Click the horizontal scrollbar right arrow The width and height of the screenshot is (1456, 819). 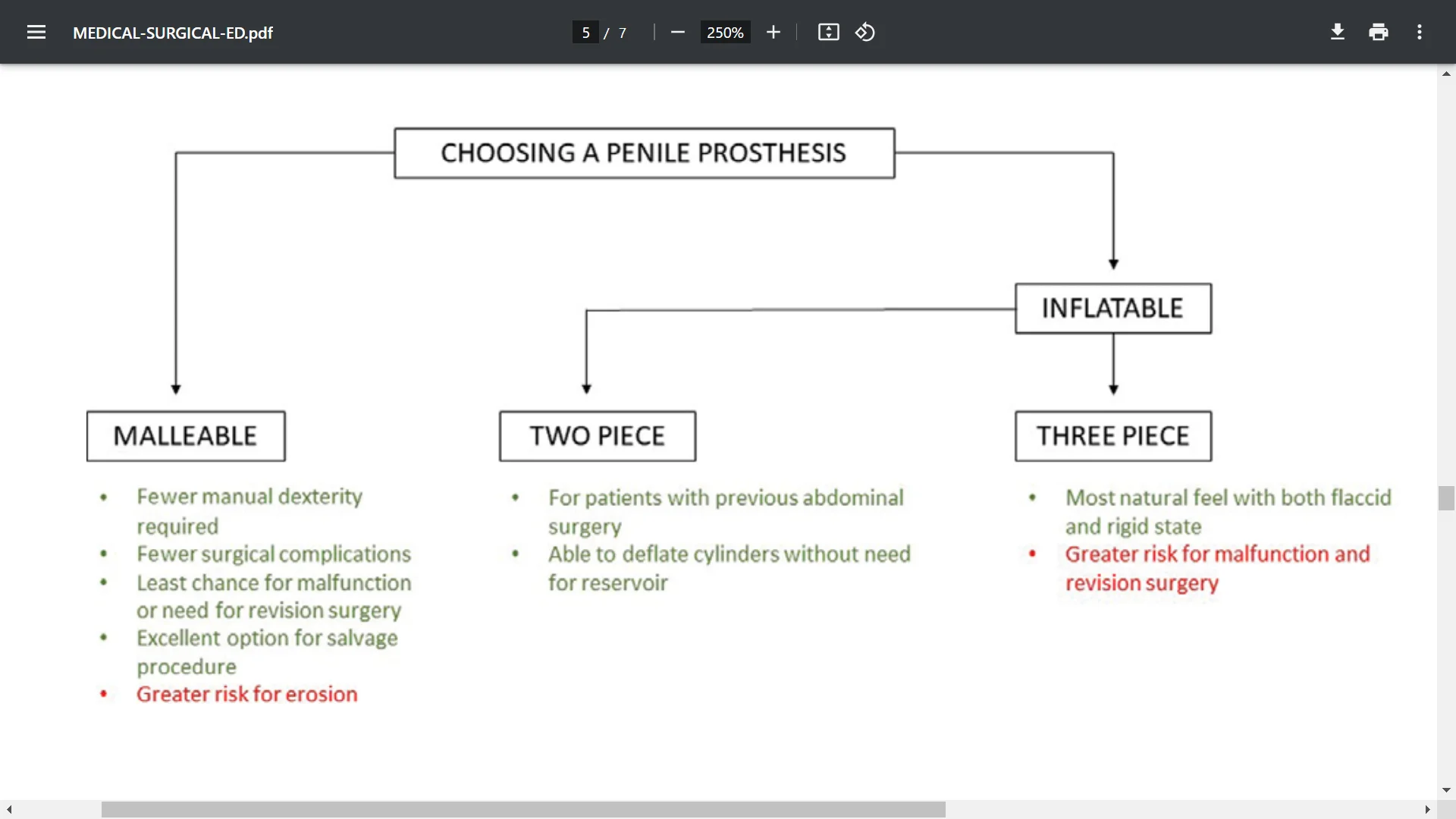1427,810
